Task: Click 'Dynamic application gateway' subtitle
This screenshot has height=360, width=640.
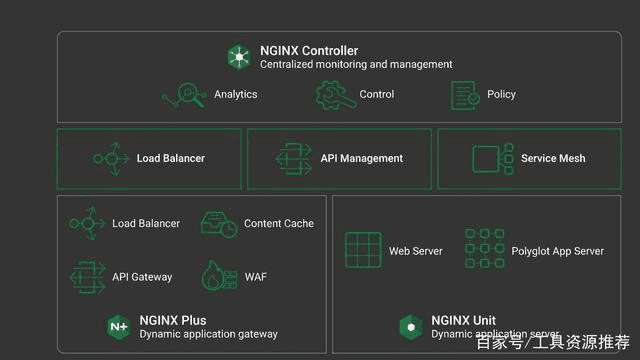Action: pos(209,334)
